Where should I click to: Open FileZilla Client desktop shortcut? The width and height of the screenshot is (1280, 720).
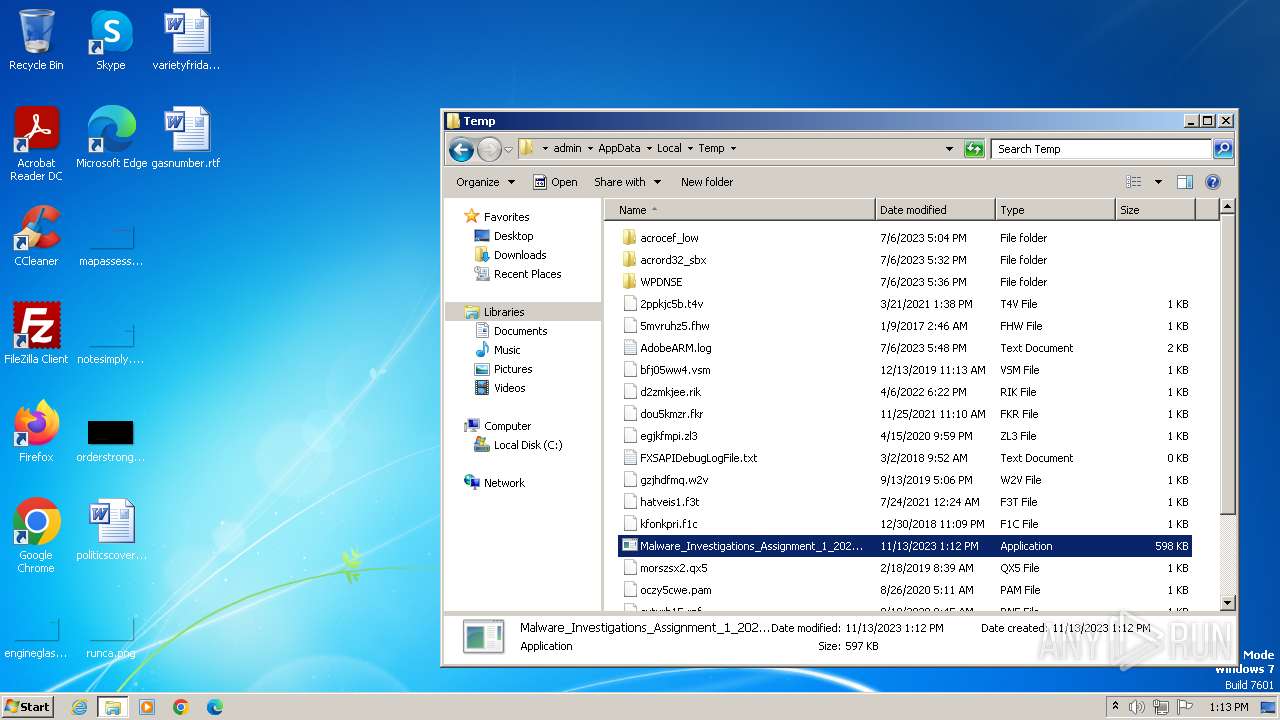click(x=36, y=333)
